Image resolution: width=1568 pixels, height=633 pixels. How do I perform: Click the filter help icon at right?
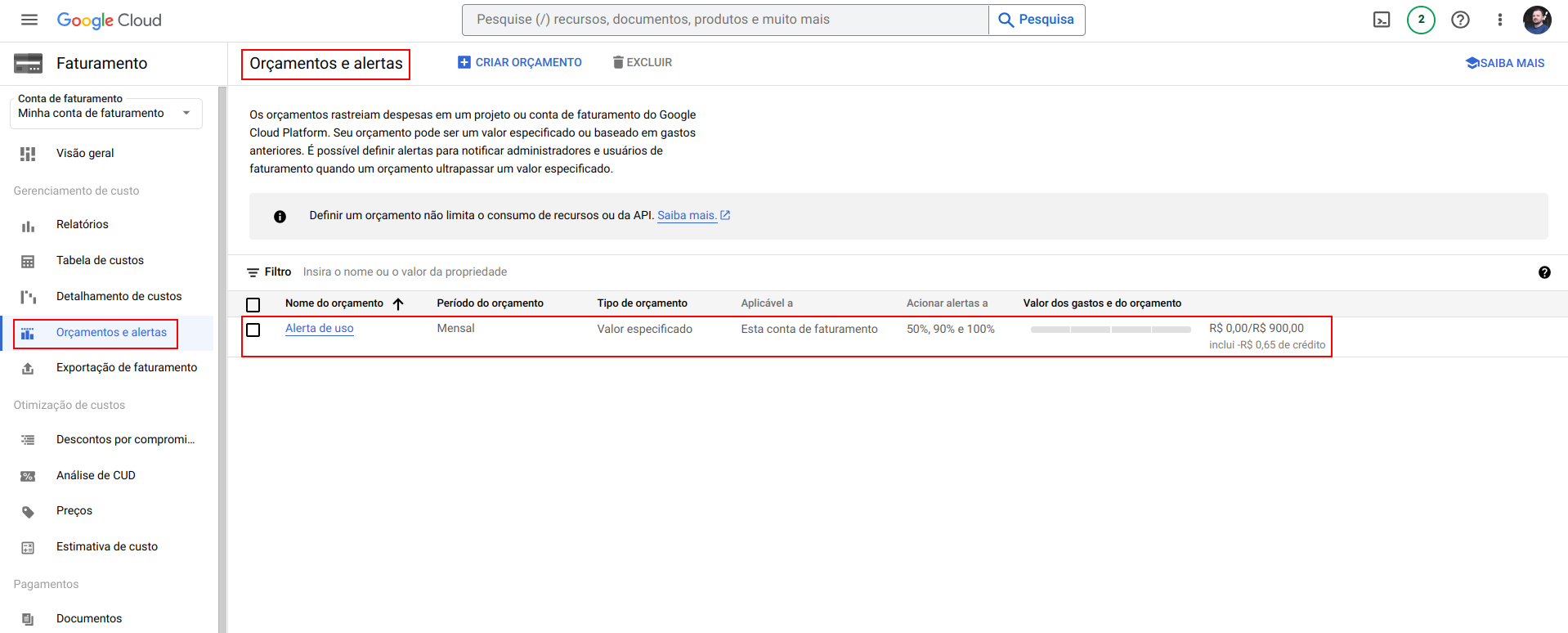pyautogui.click(x=1543, y=272)
